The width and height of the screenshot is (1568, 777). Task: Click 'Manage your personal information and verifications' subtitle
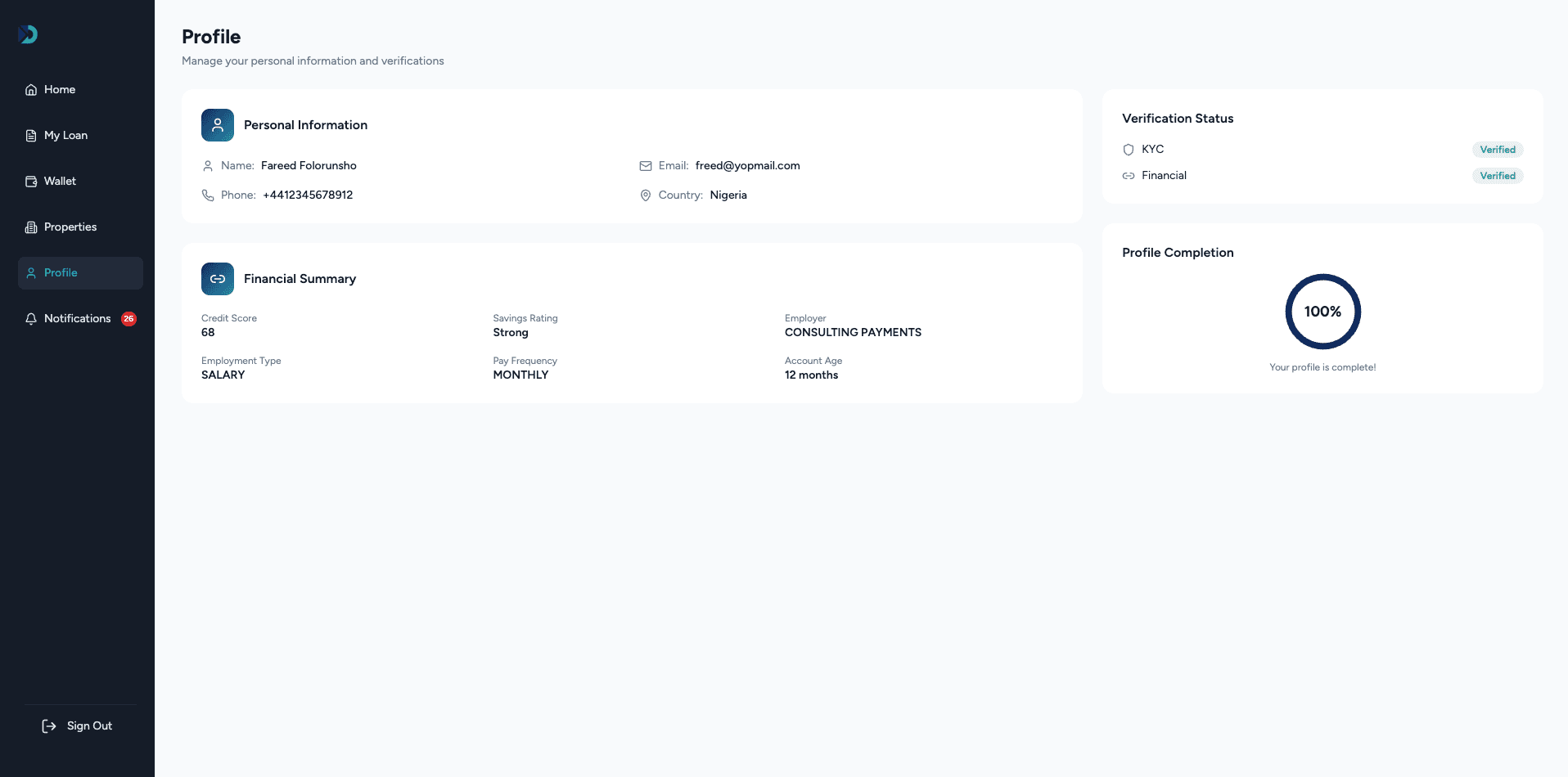pos(313,61)
